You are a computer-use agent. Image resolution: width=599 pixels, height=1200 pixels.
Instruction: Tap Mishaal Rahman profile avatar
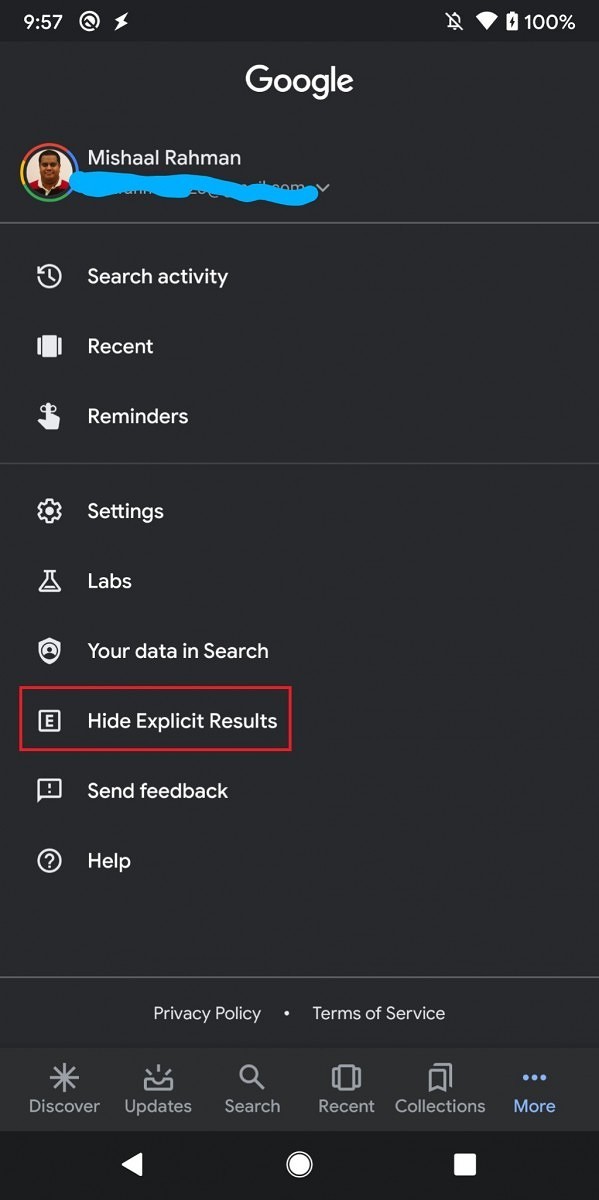49,172
